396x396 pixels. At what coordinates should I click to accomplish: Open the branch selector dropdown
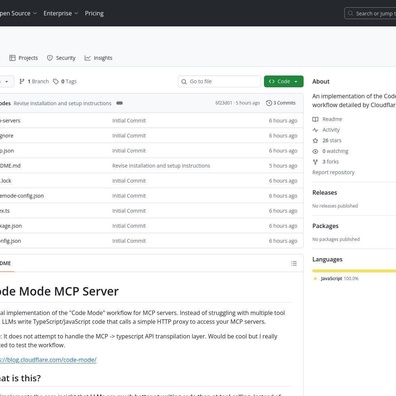[x=6, y=81]
